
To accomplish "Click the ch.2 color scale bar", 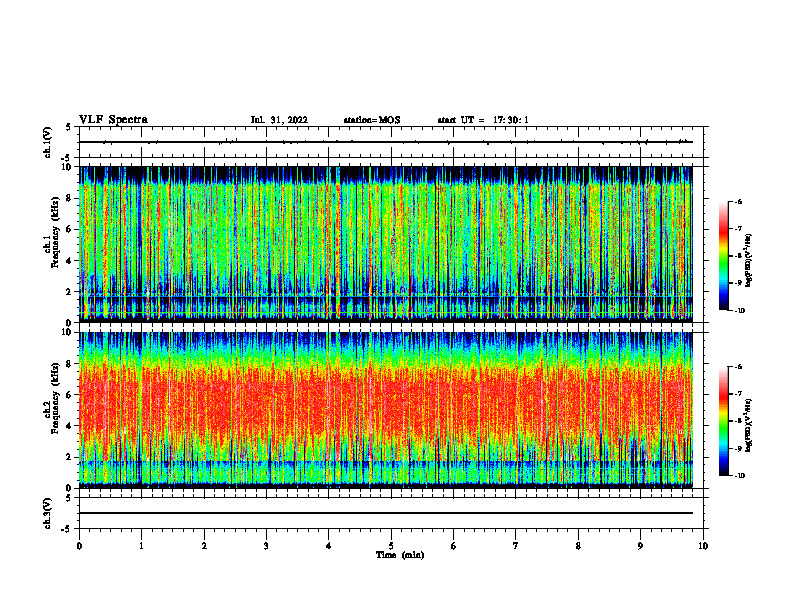I will pyautogui.click(x=723, y=421).
